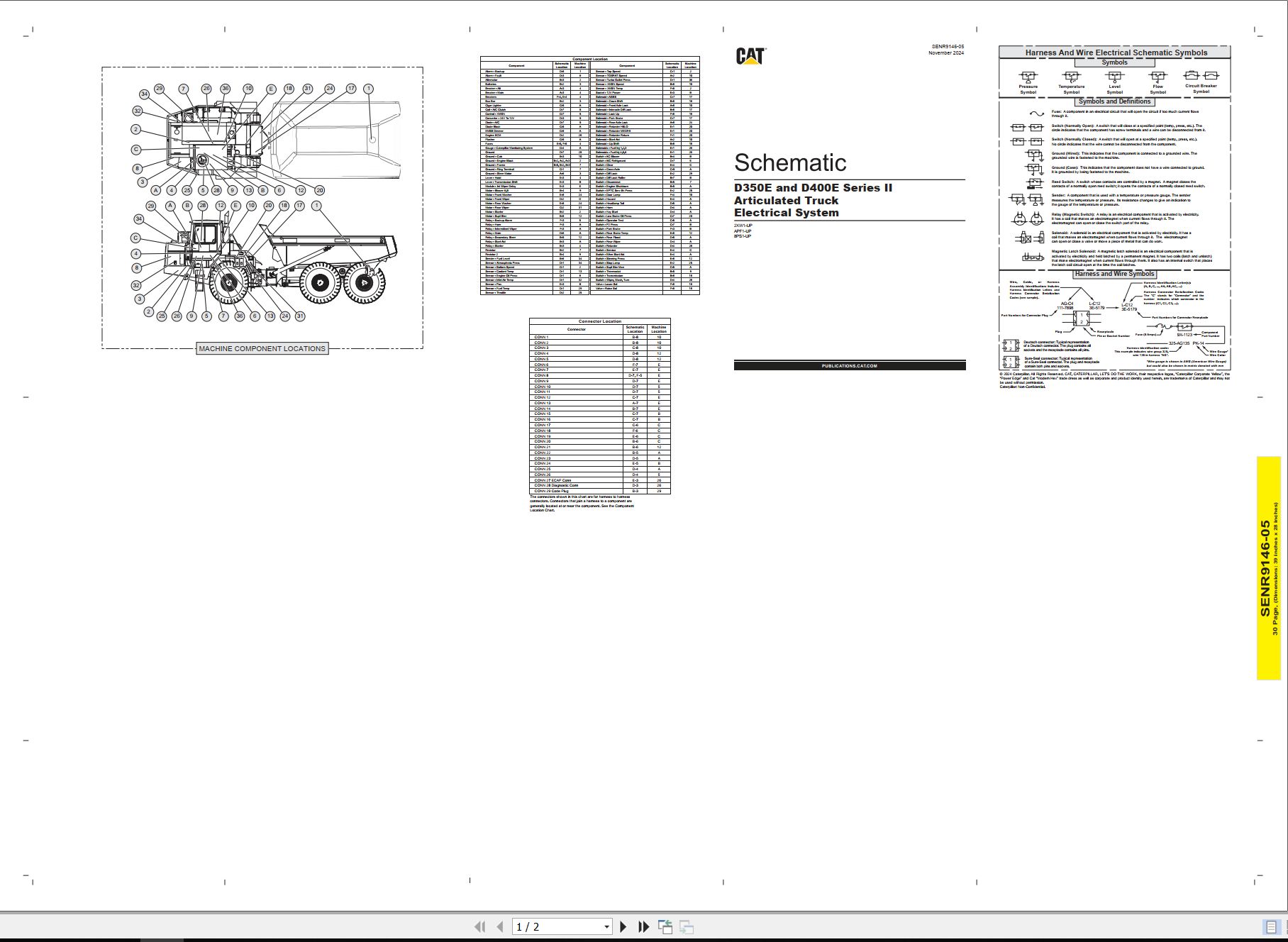The image size is (1288, 942).
Task: Click the 'Connector Location' table header
Action: pyautogui.click(x=599, y=321)
